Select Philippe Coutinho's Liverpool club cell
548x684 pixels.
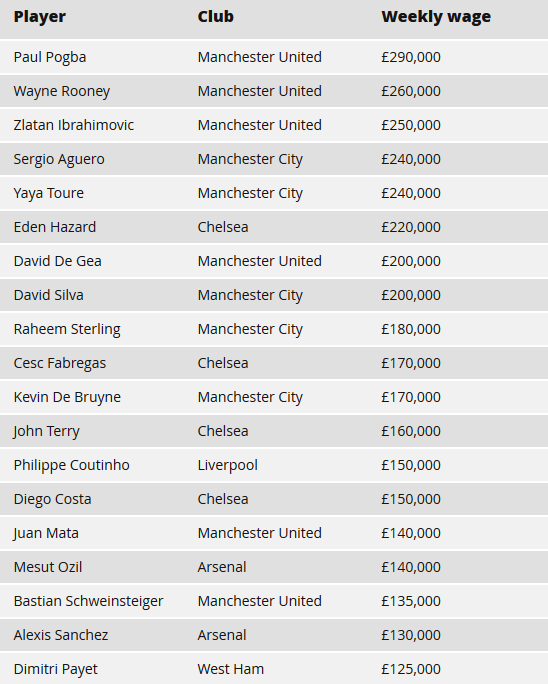[228, 465]
